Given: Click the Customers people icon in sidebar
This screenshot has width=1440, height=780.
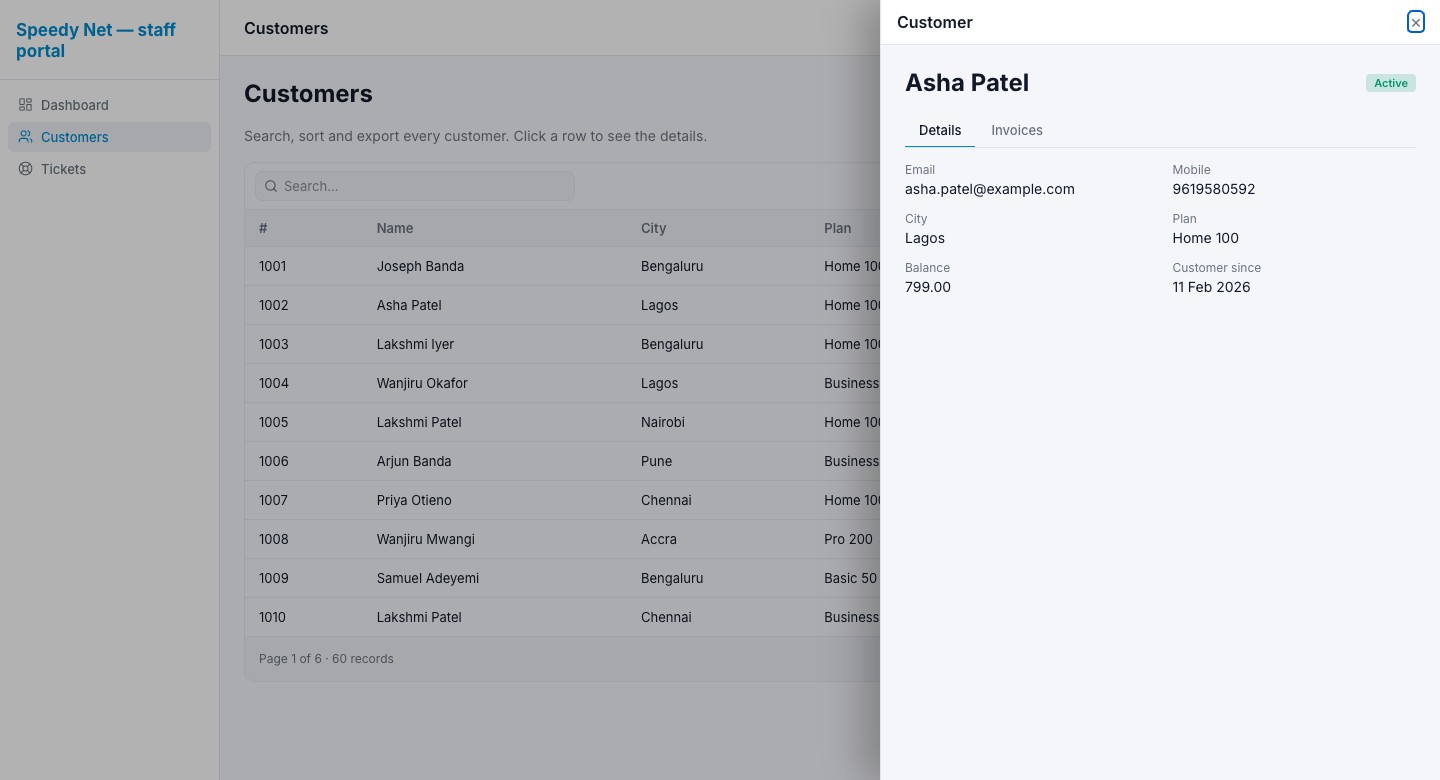Looking at the screenshot, I should click(26, 137).
